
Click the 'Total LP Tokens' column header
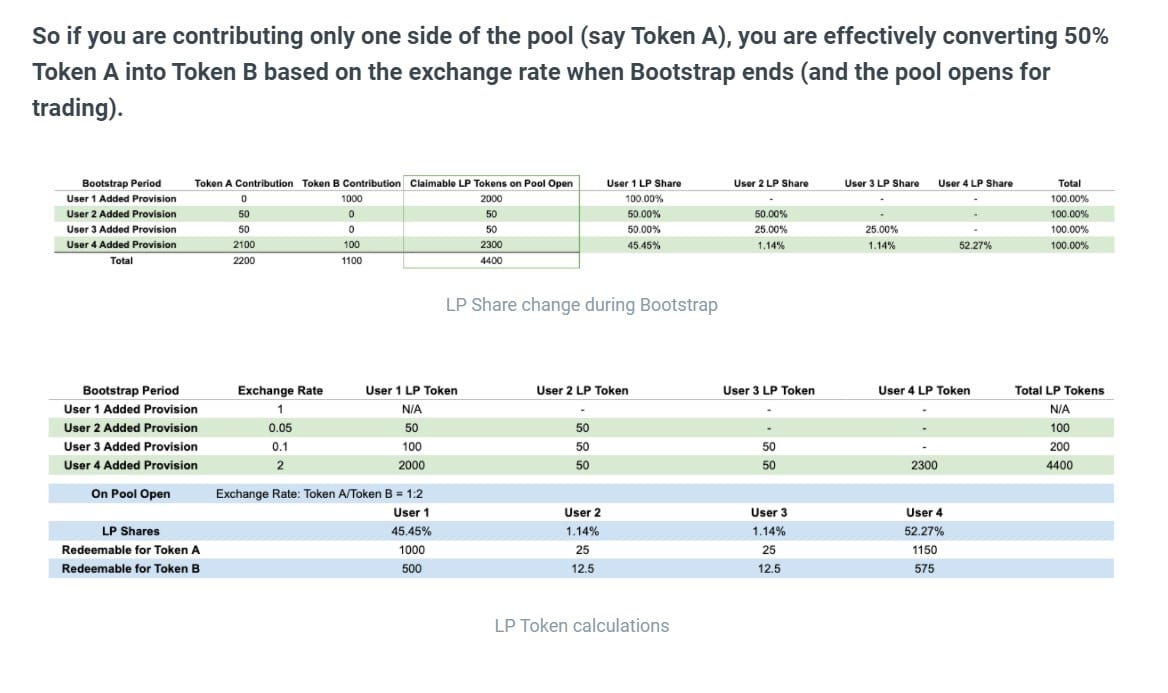coord(1059,390)
